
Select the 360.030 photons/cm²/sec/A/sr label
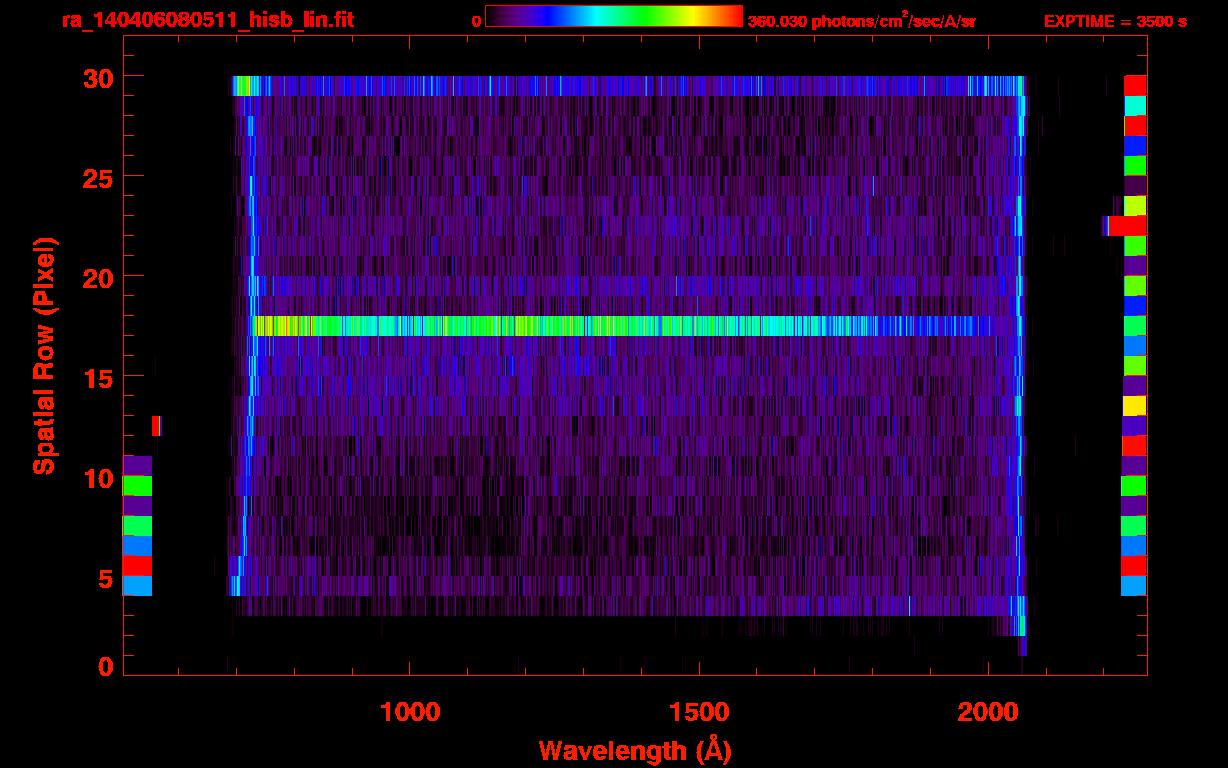(x=861, y=21)
